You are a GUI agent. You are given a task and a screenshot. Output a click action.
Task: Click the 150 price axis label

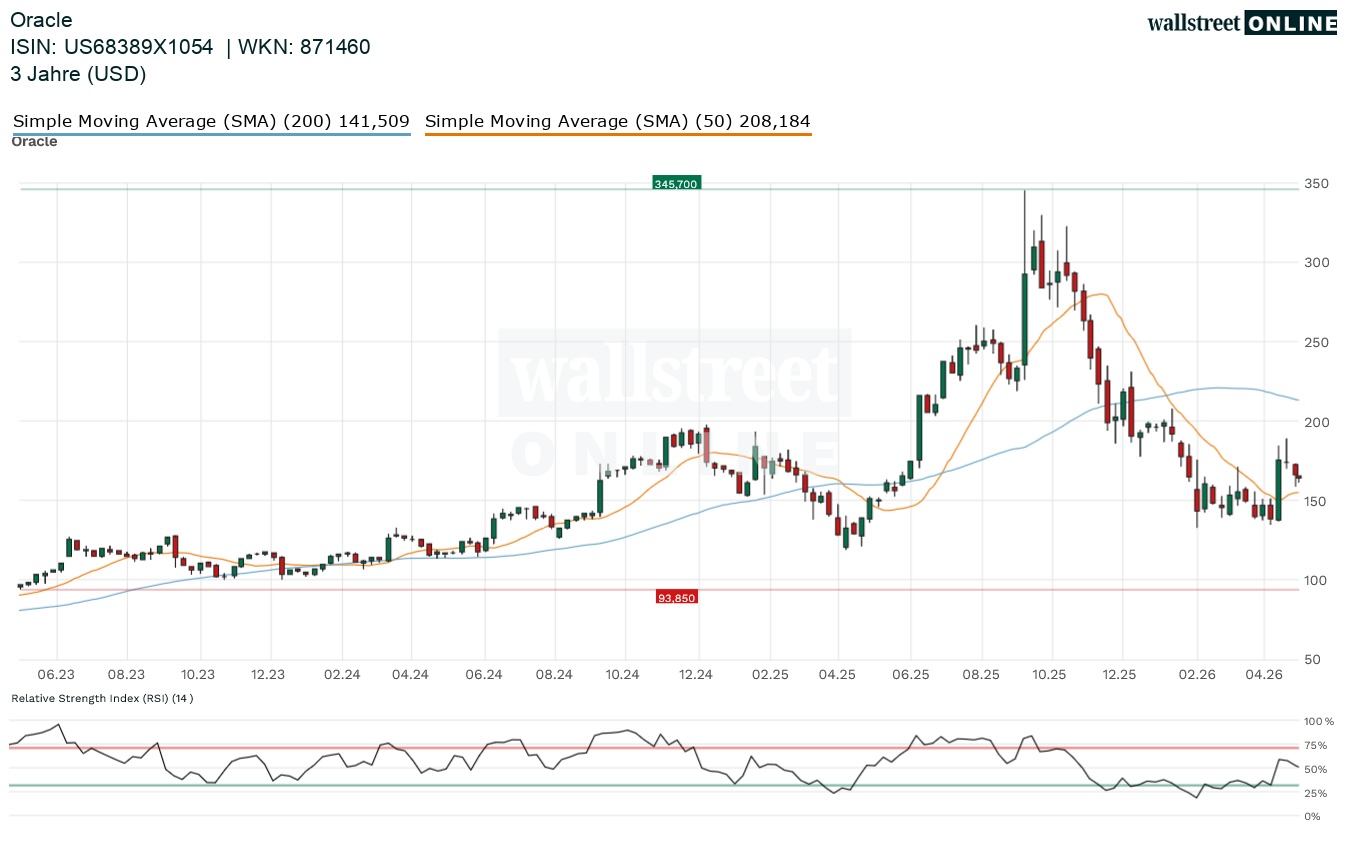pyautogui.click(x=1315, y=501)
